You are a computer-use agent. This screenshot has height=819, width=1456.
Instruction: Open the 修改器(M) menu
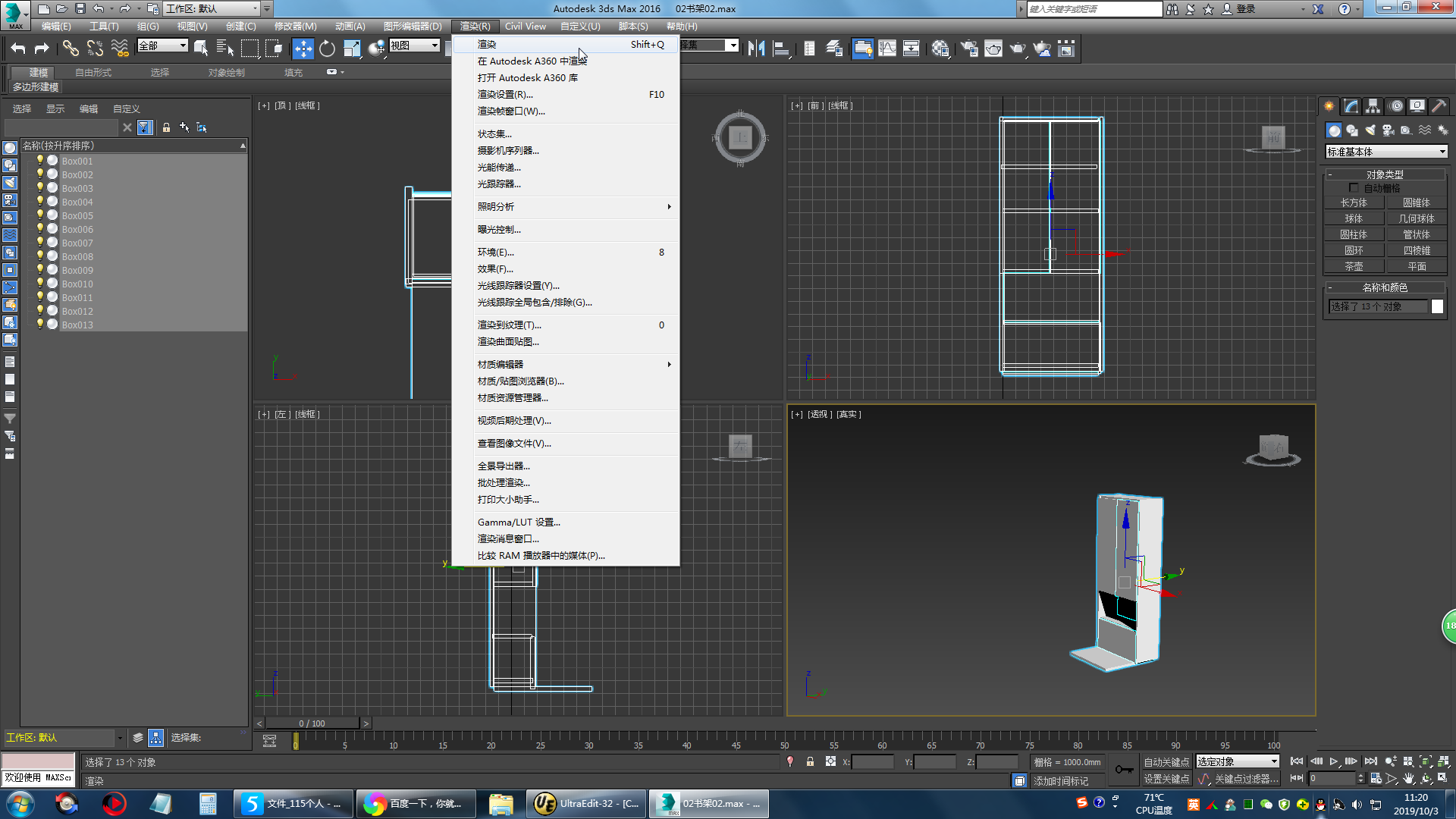[295, 26]
